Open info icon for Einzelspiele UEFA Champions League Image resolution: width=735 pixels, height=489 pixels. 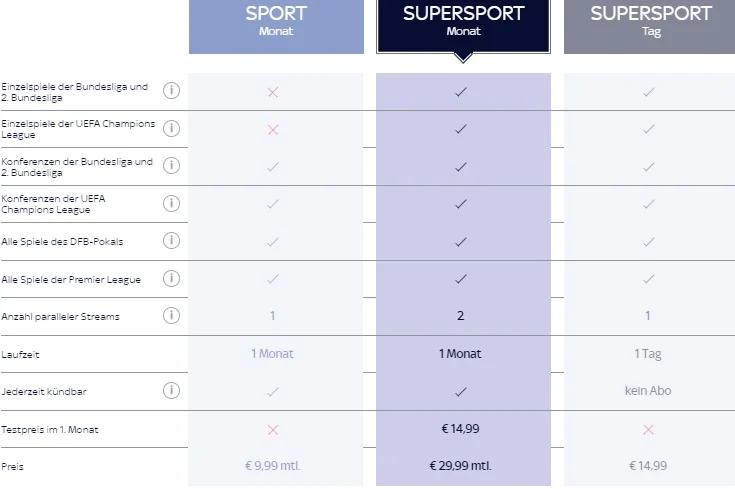(171, 128)
